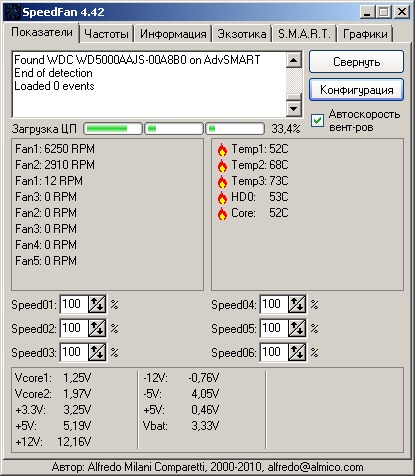Screen dimensions: 415x476
Task: Click the Speed02 spinner arrows
Action: [x=97, y=328]
